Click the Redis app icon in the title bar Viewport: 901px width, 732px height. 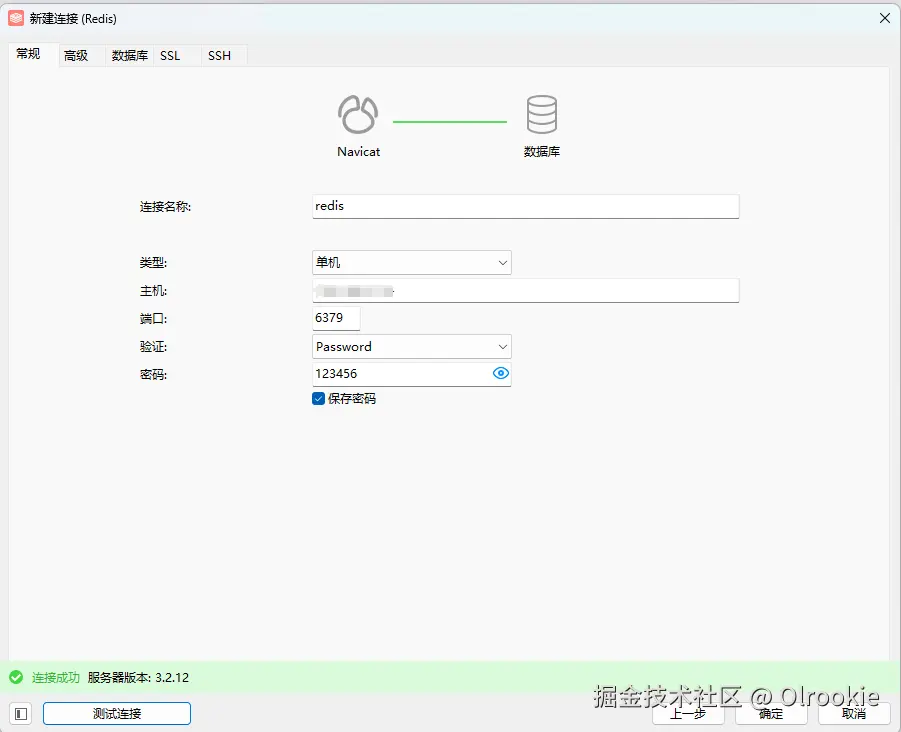pyautogui.click(x=16, y=18)
